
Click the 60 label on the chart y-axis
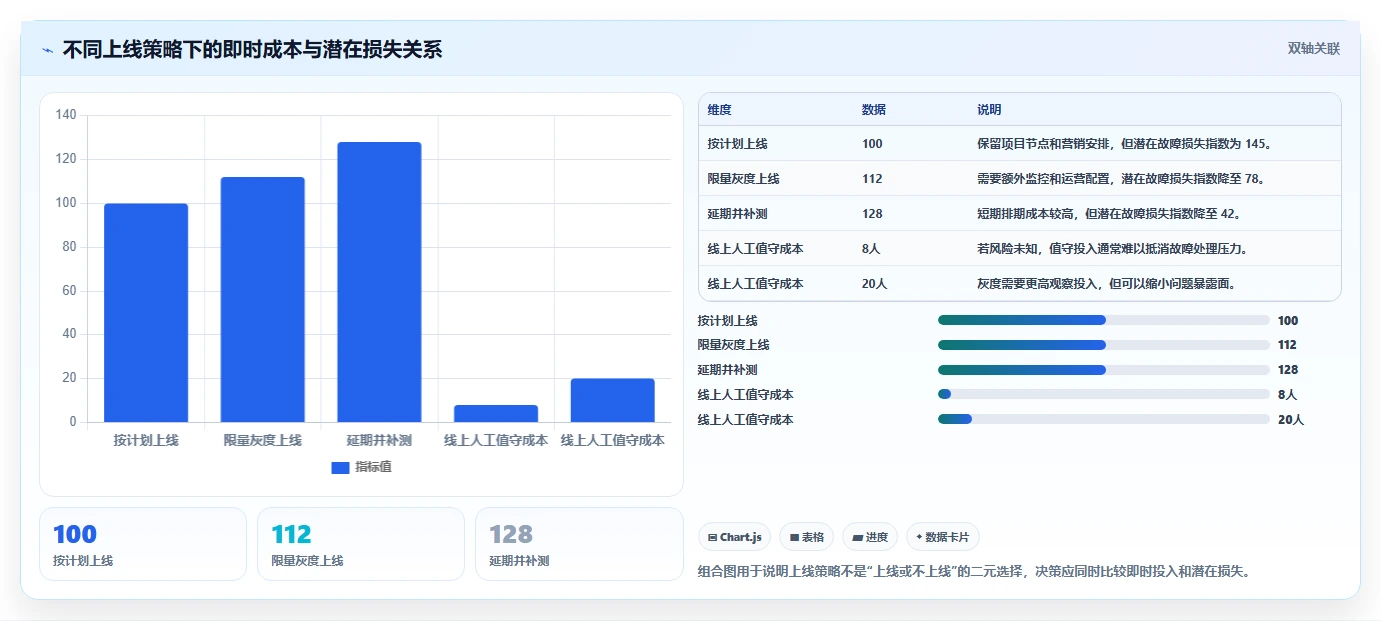[x=69, y=291]
